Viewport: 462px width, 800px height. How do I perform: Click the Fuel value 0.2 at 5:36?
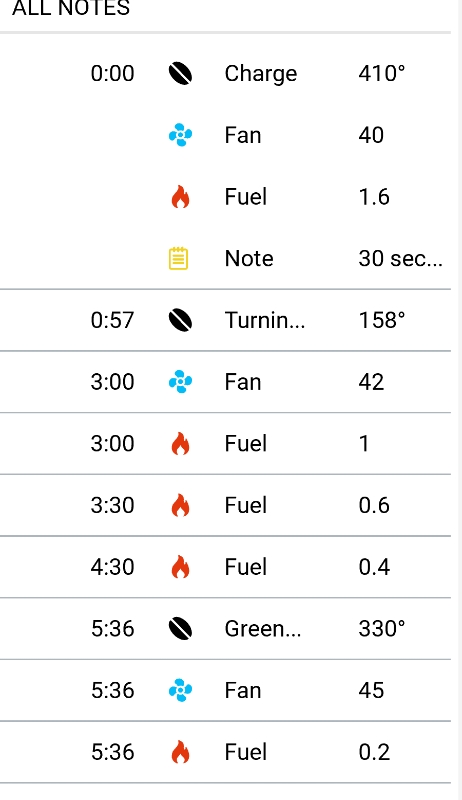(x=374, y=752)
